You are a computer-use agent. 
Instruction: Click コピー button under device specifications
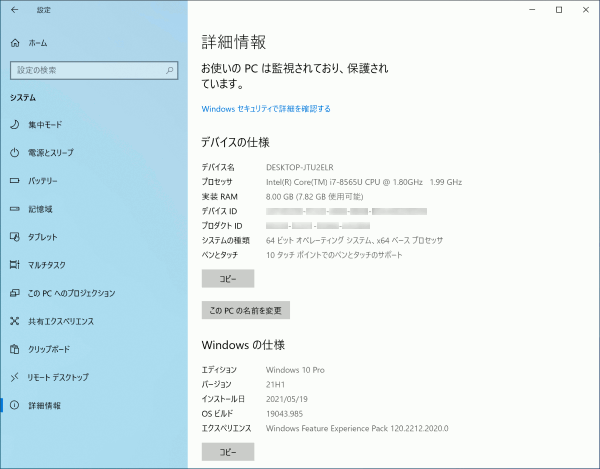coord(228,280)
